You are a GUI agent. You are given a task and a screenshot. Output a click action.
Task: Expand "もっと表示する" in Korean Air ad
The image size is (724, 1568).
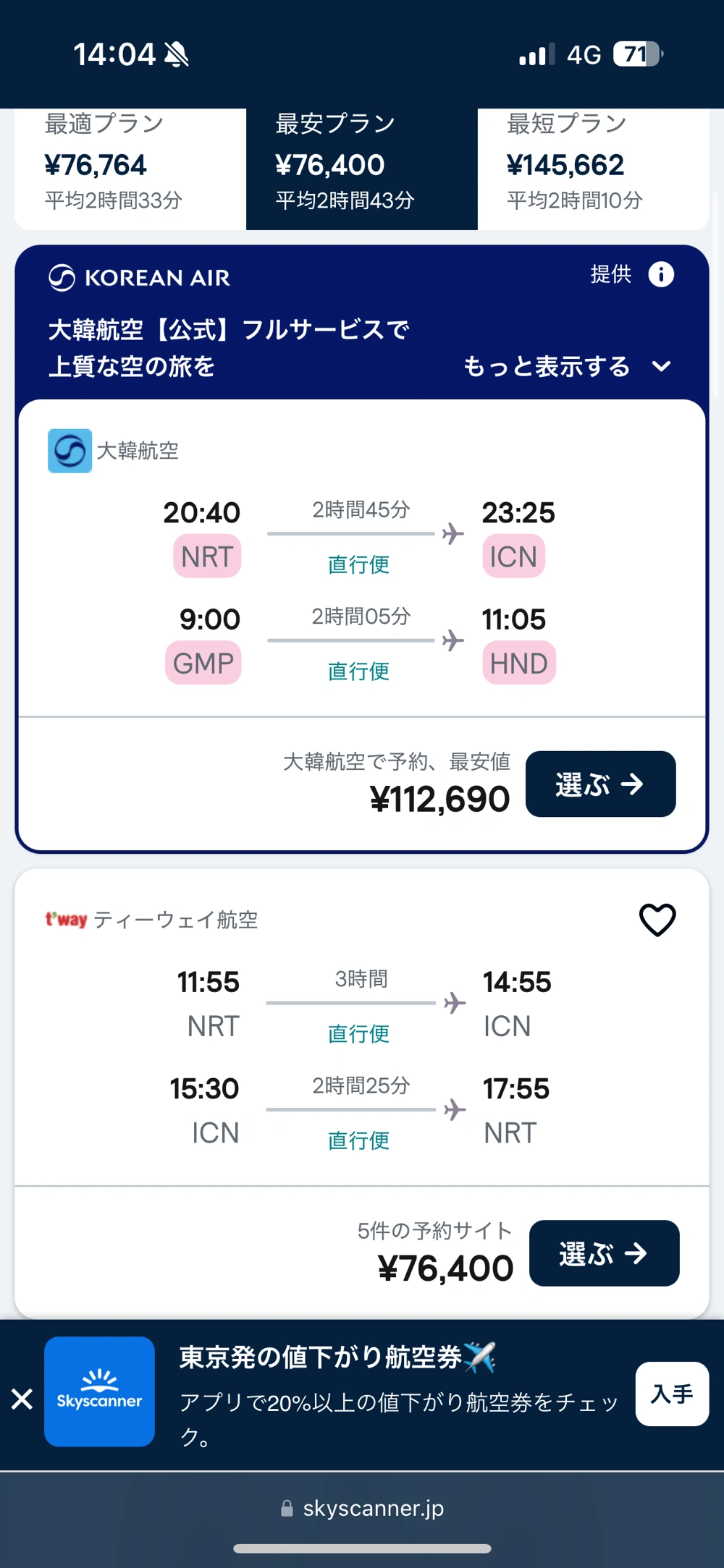(x=547, y=367)
